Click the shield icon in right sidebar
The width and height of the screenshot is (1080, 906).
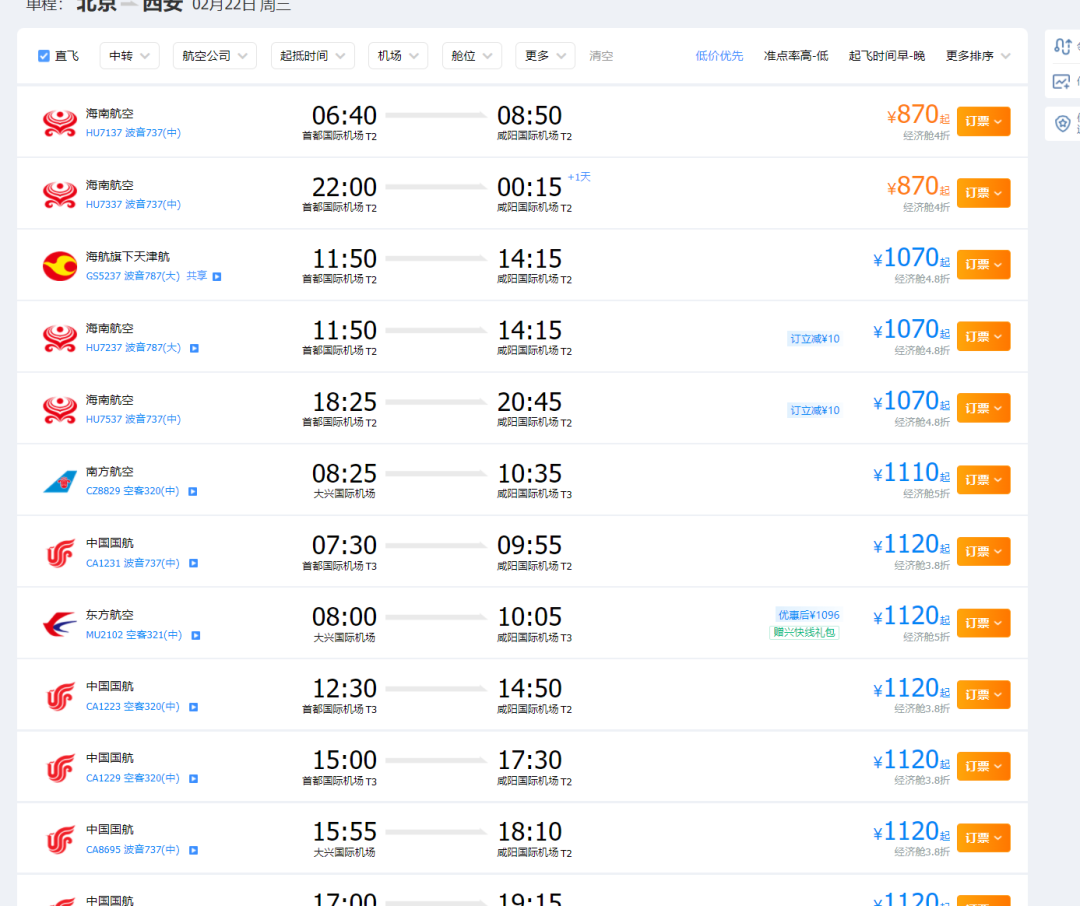[x=1063, y=123]
